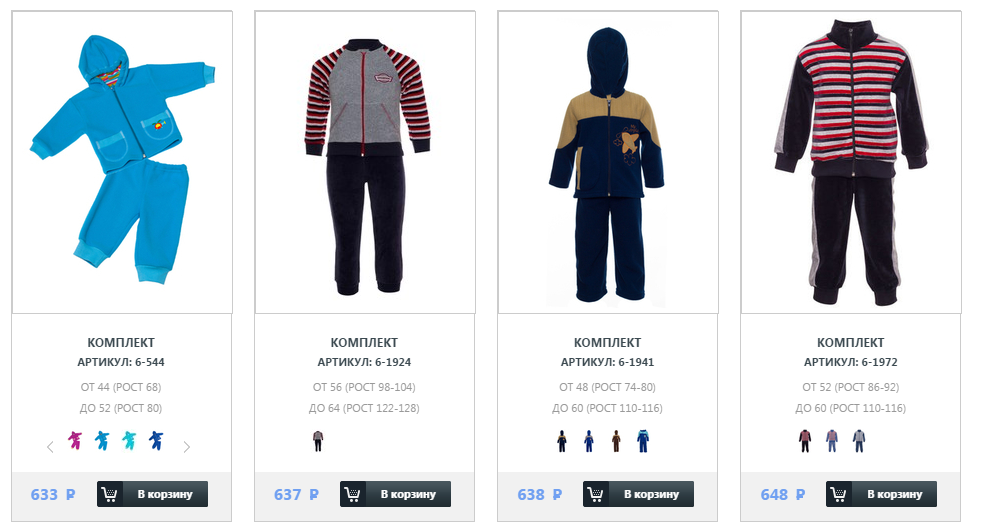This screenshot has width=982, height=529.
Task: Show next color variants with right arrow
Action: 186,446
